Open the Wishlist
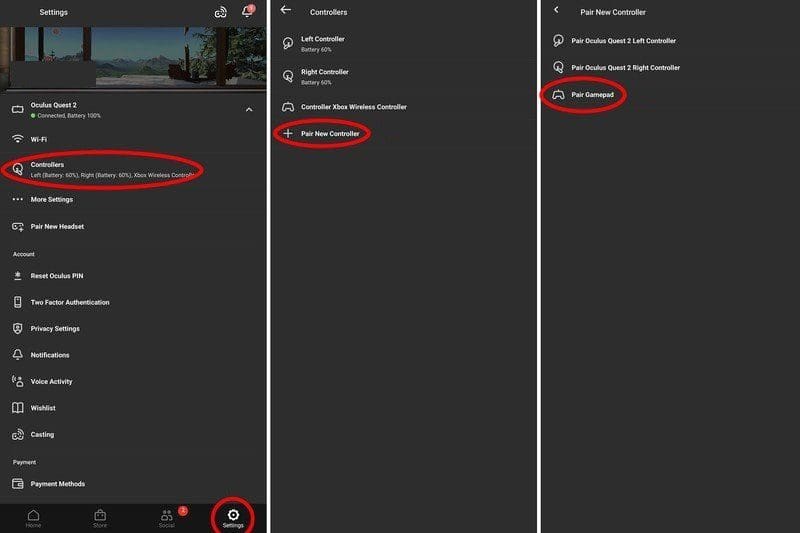 (x=133, y=408)
